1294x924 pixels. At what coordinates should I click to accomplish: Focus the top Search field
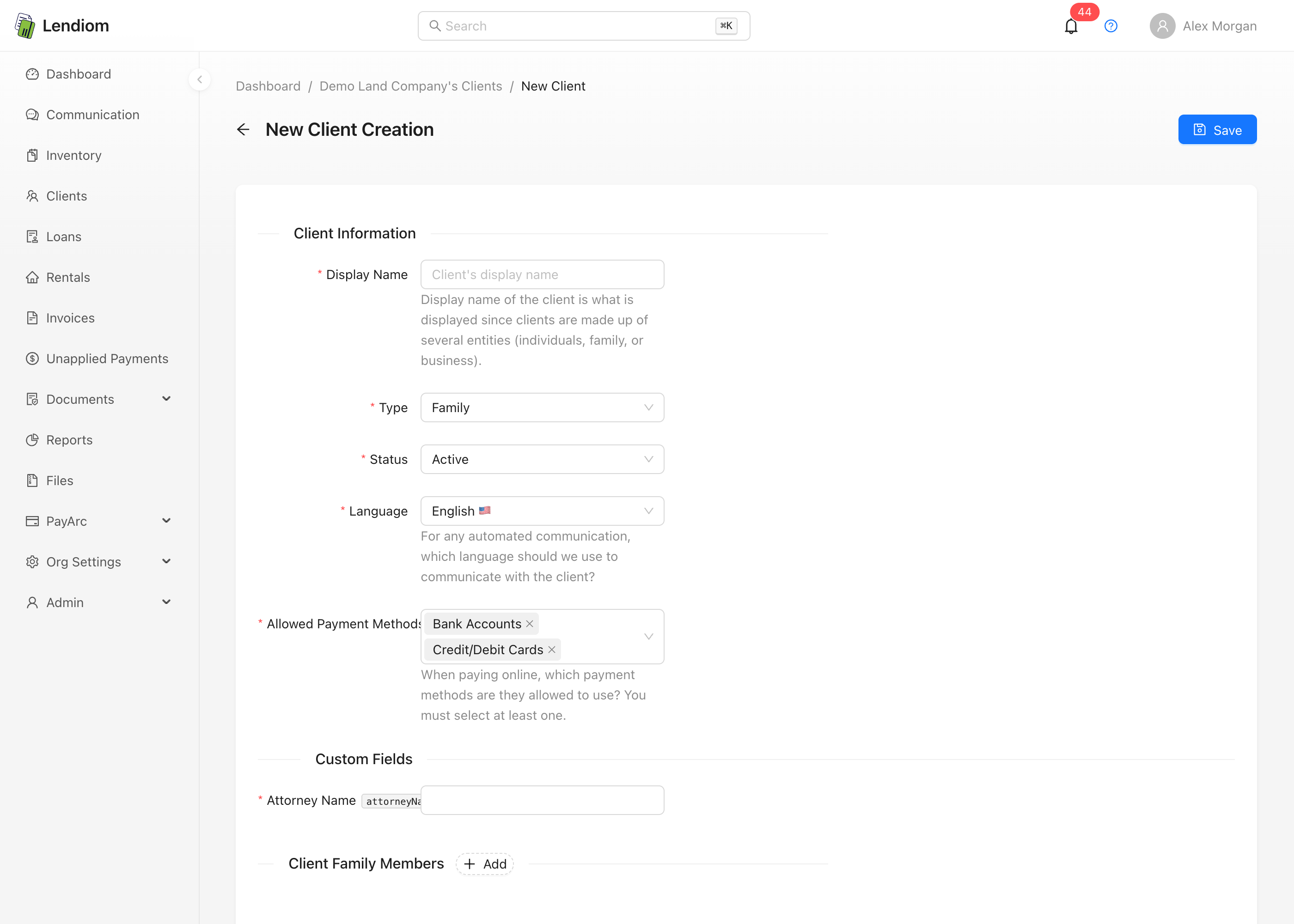tap(584, 26)
